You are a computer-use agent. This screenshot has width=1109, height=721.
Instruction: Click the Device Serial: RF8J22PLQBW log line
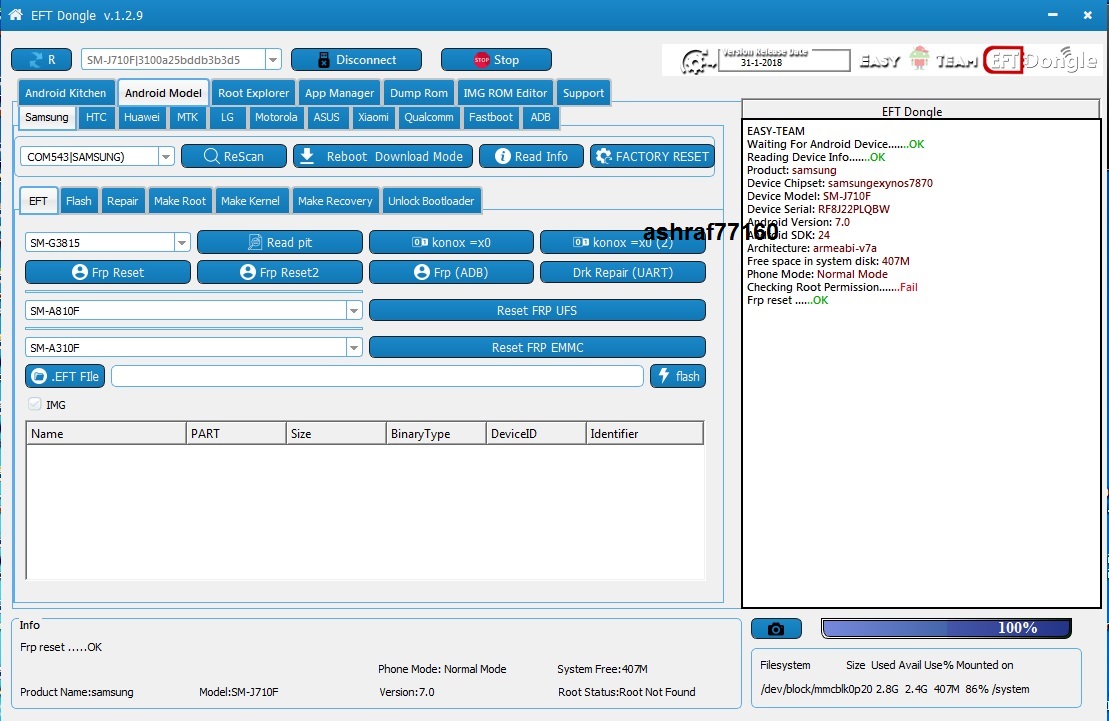pyautogui.click(x=818, y=209)
